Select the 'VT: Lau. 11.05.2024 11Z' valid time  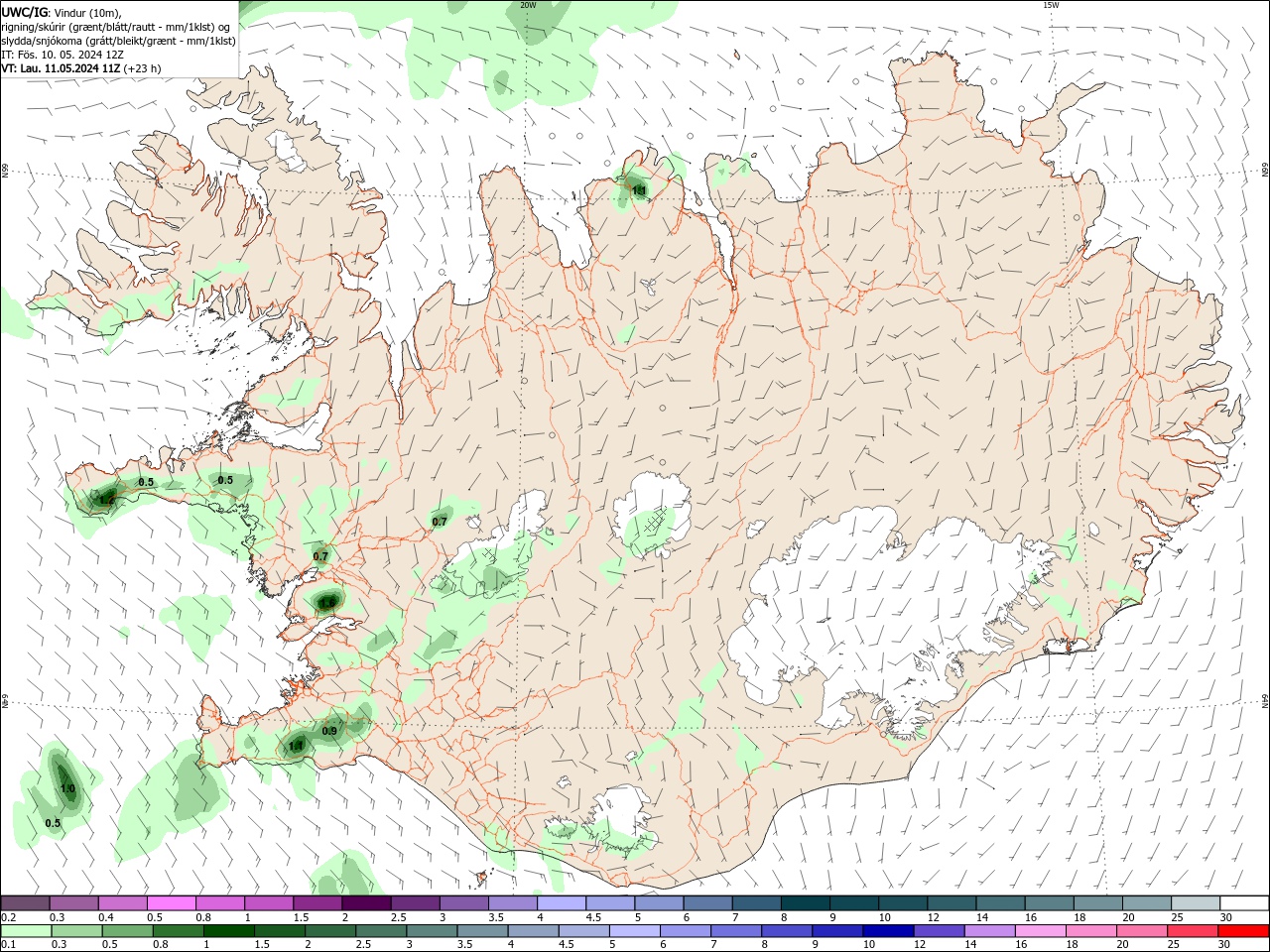(x=62, y=68)
